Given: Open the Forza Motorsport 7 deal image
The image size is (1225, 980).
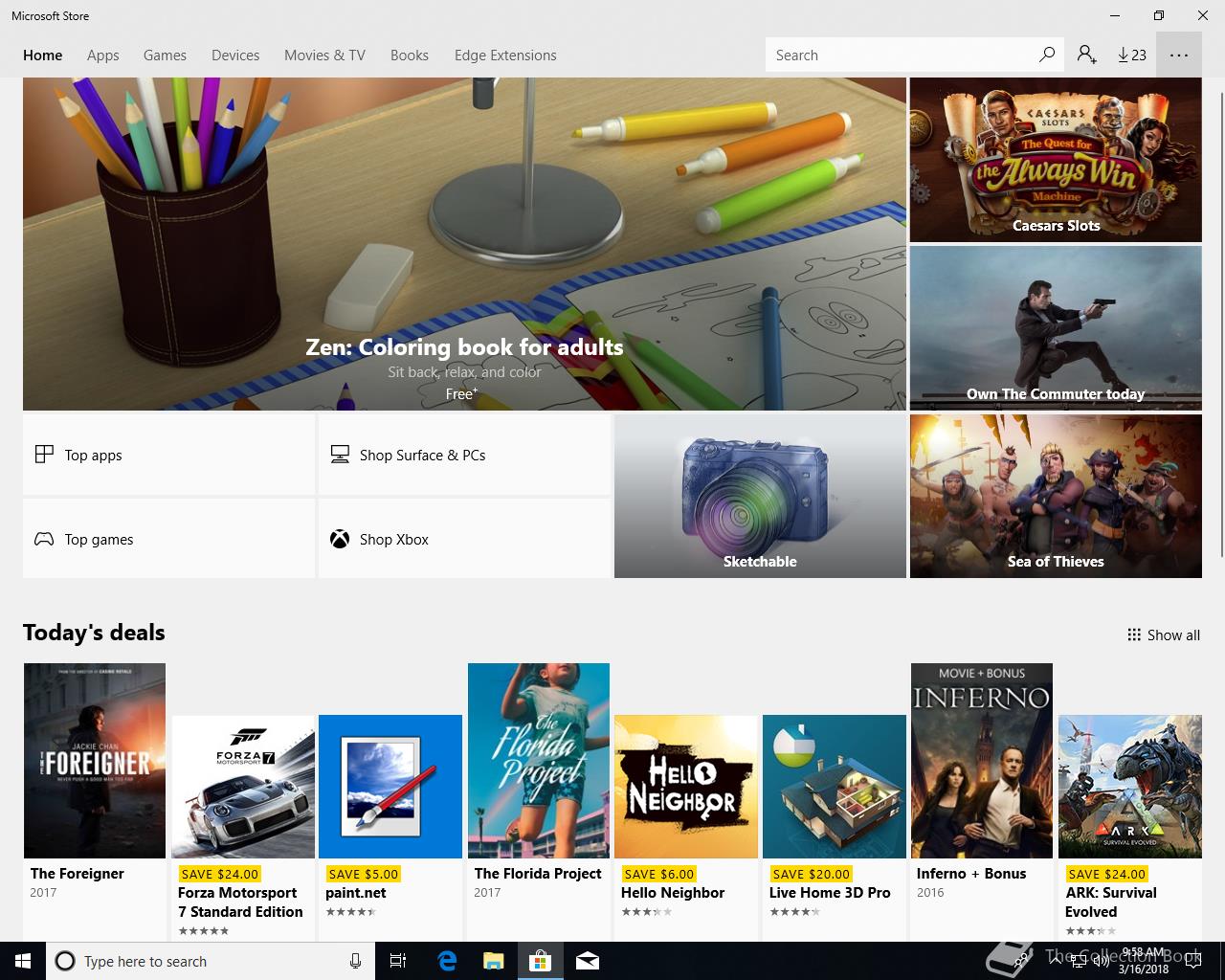Looking at the screenshot, I should [x=243, y=786].
